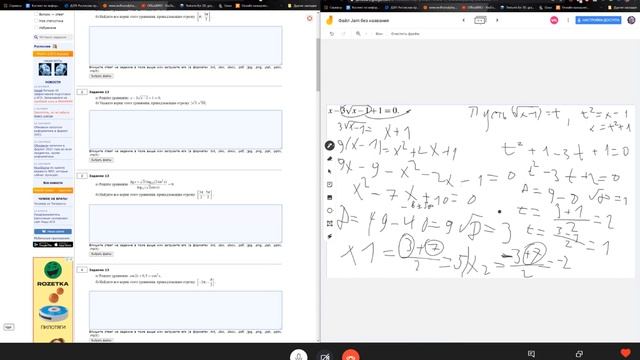Viewport: 640px width, 360px height.
Task: Open 'Другие закладки' bookmarks folder on left window
Action: [x=302, y=6]
